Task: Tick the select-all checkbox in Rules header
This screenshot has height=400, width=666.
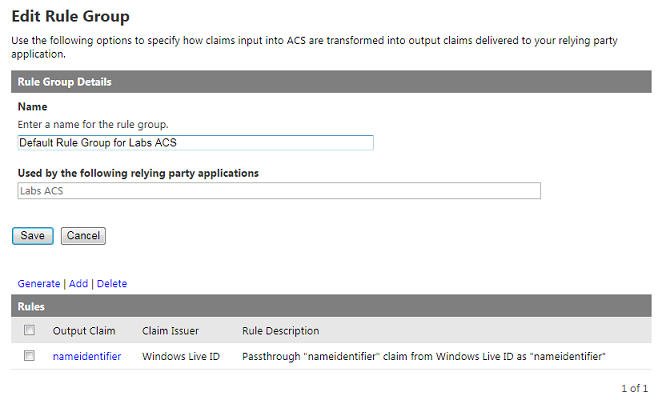Action: click(29, 330)
